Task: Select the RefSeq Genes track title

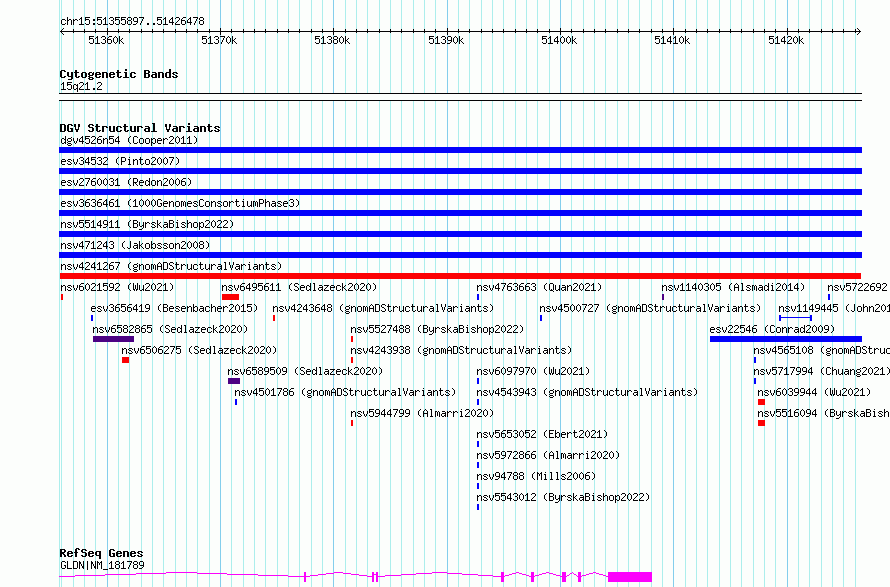Action: [102, 553]
